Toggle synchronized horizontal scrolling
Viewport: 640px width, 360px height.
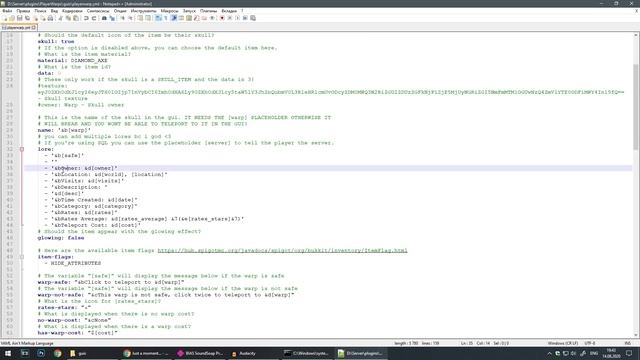(x=148, y=18)
